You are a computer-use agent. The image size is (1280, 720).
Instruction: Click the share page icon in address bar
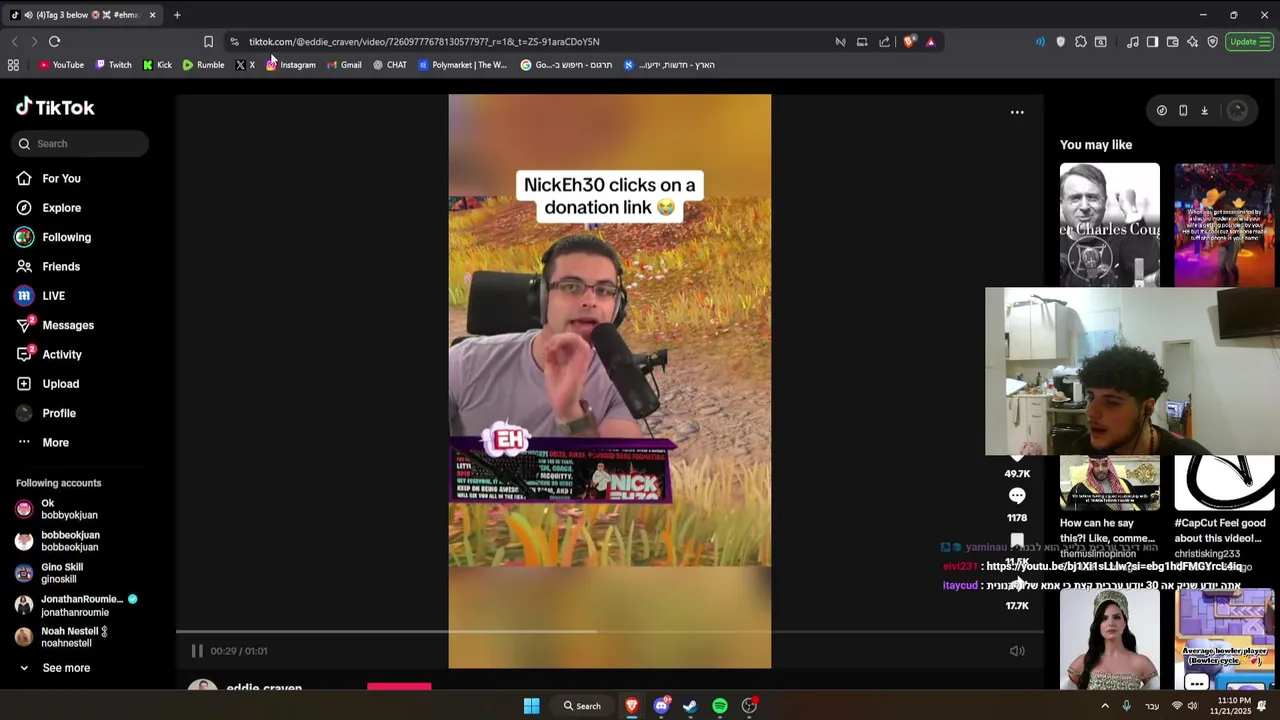(884, 42)
